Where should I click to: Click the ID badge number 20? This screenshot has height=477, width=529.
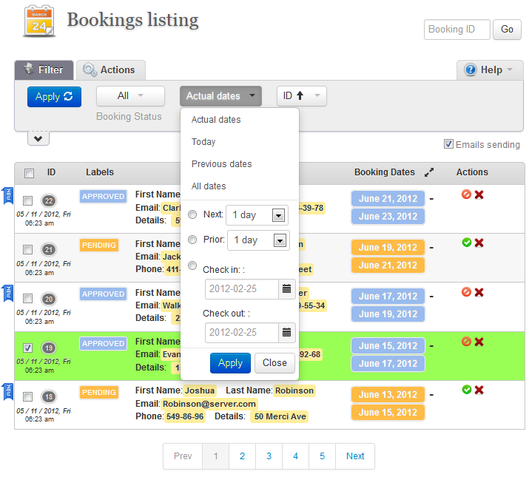[x=49, y=299]
